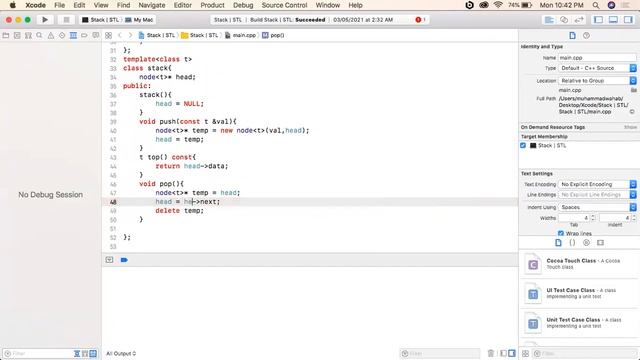Open the Editor menu
The image size is (640, 360).
[x=182, y=5]
